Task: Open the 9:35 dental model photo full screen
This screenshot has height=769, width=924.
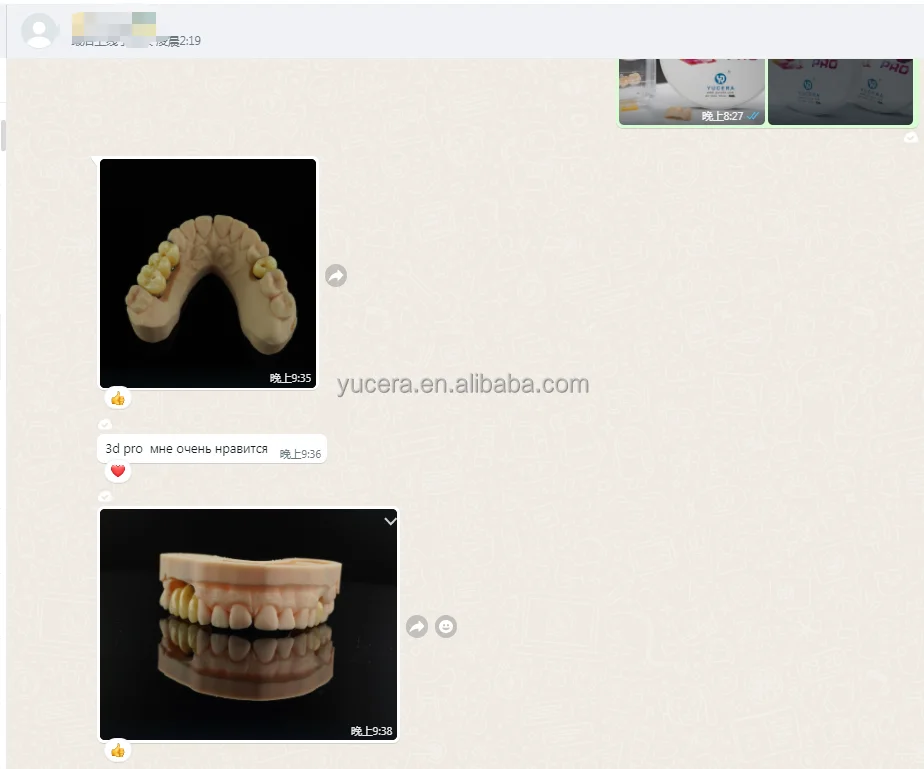Action: [x=207, y=272]
